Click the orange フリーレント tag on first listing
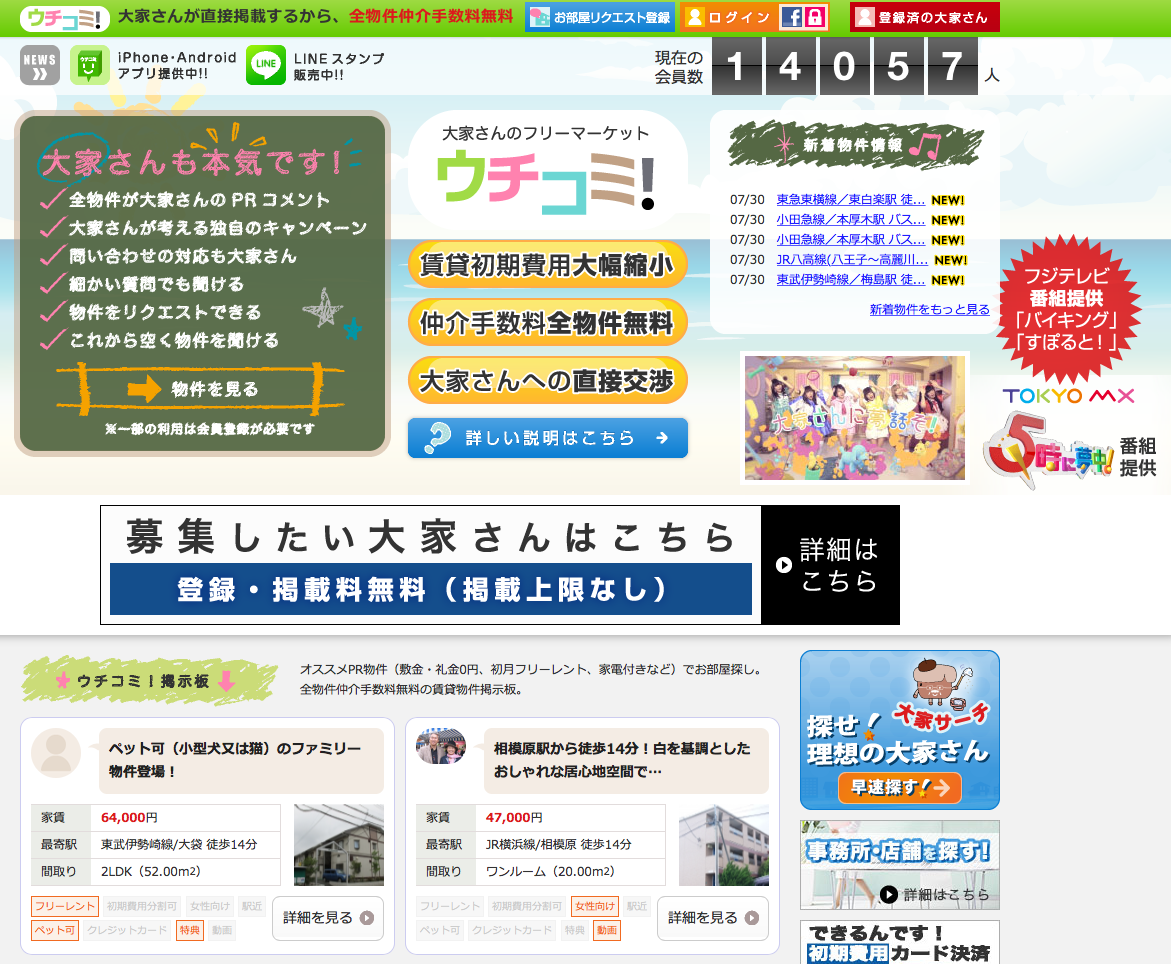Viewport: 1171px width, 964px height. click(x=65, y=906)
